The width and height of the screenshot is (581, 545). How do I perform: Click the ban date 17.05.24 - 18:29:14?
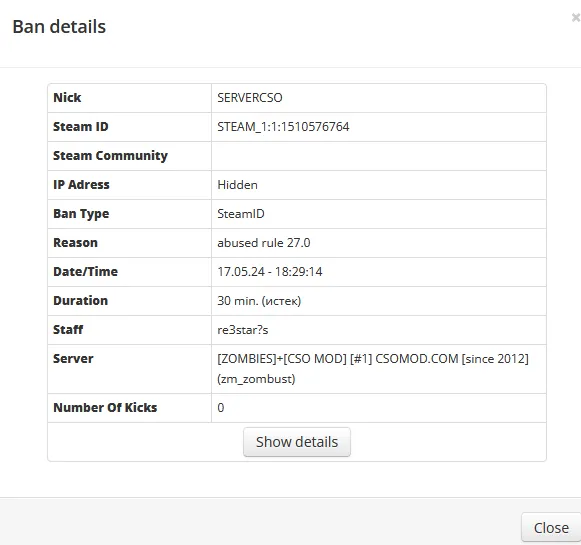[x=270, y=272]
